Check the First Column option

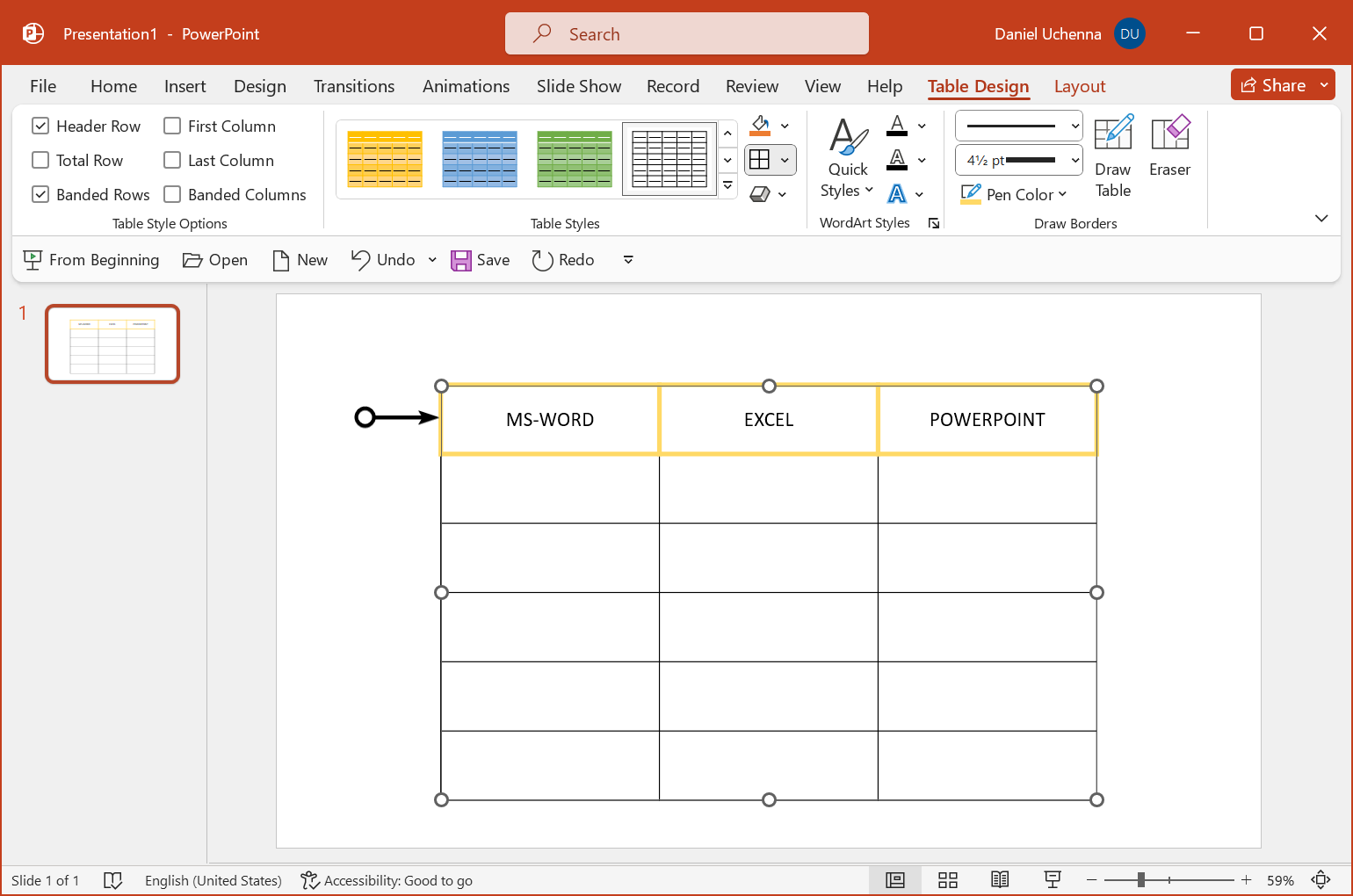(170, 126)
